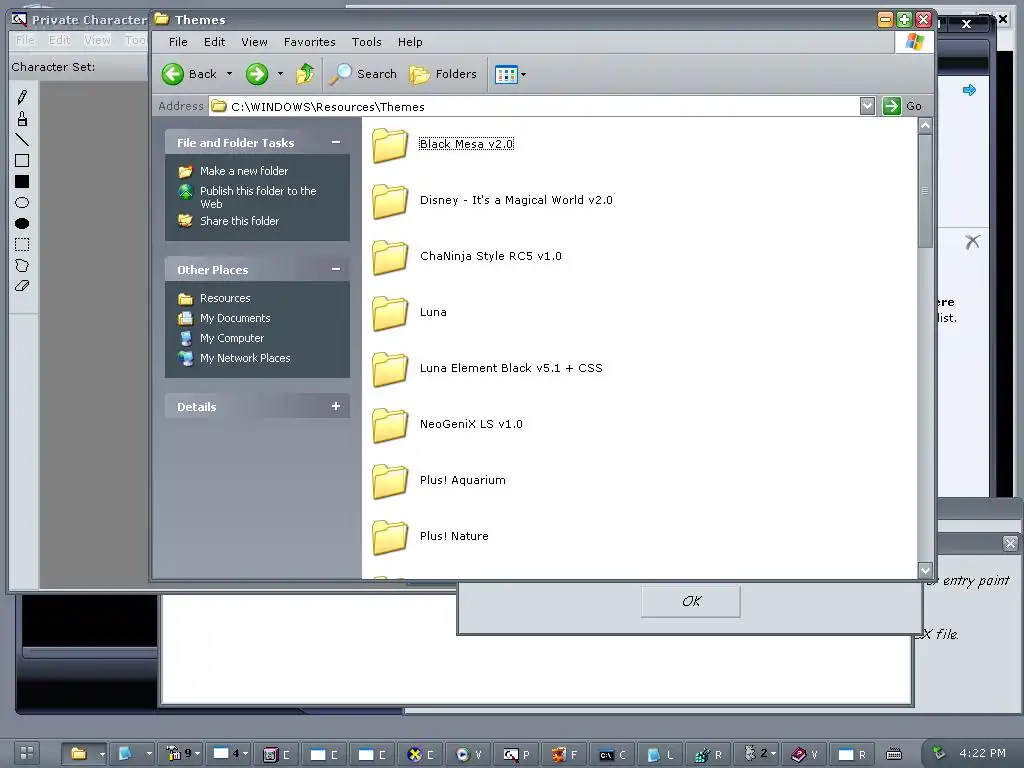The width and height of the screenshot is (1024, 768).
Task: Open the Help menu
Action: tap(410, 42)
